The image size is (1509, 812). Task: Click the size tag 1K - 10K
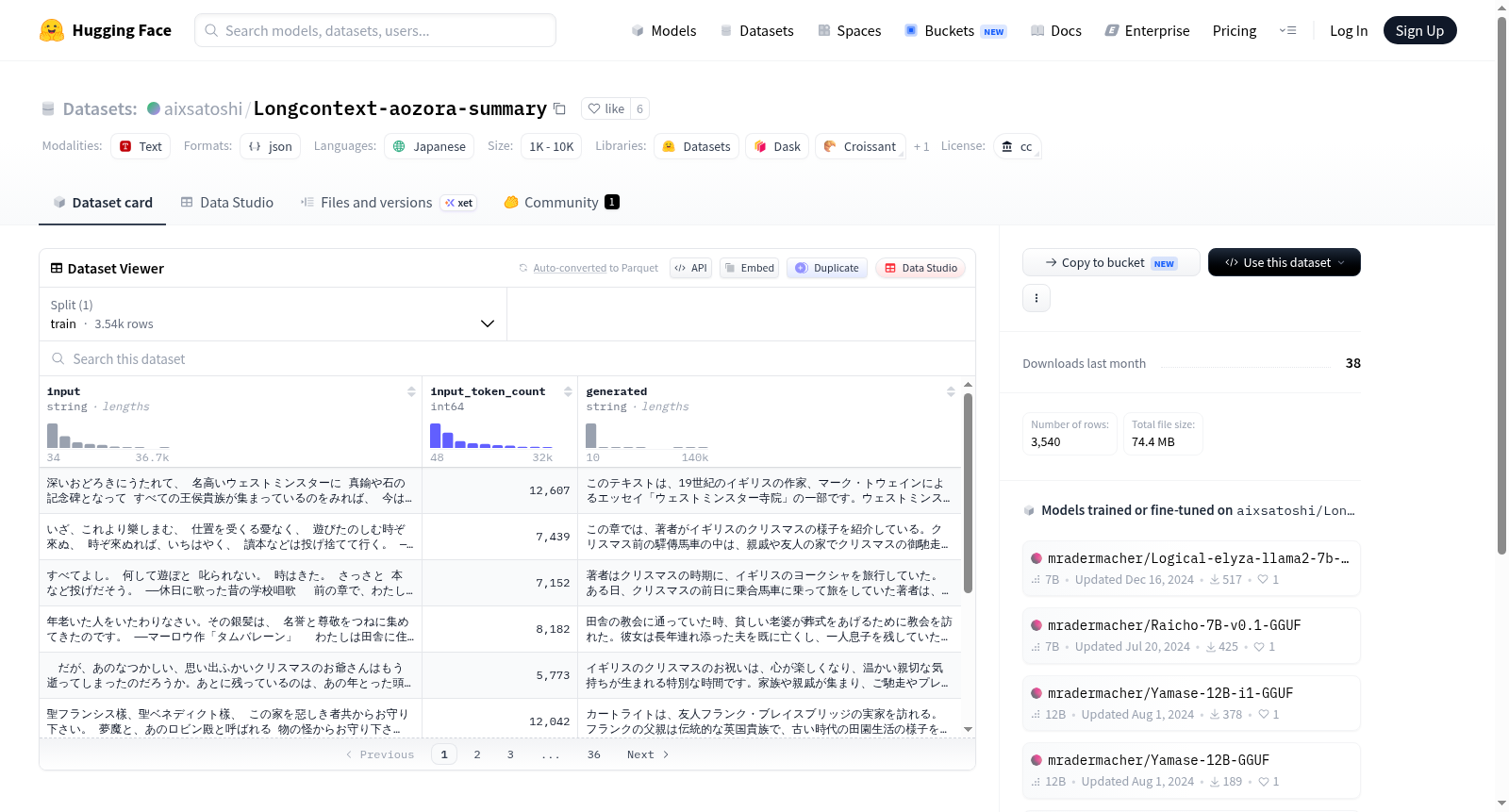pyautogui.click(x=551, y=146)
